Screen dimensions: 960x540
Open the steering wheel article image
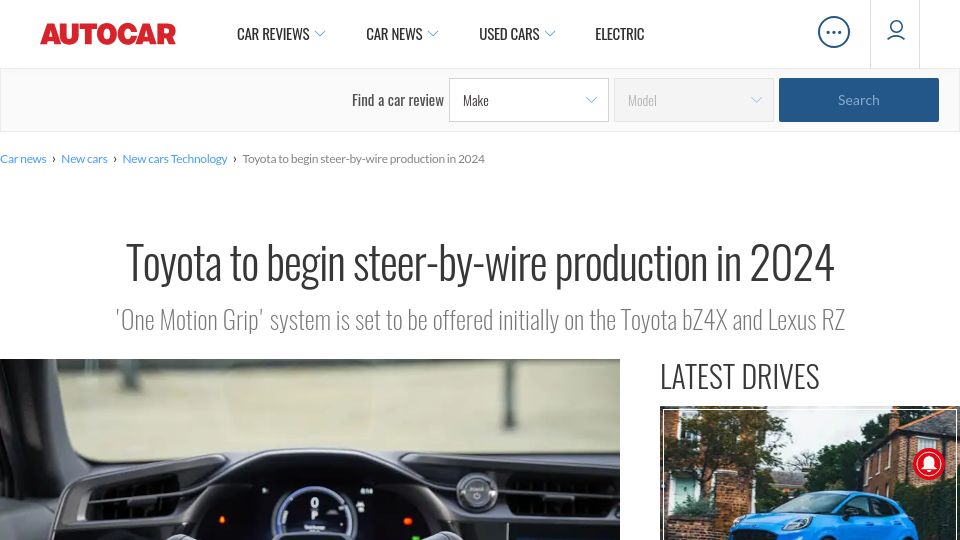pyautogui.click(x=310, y=449)
